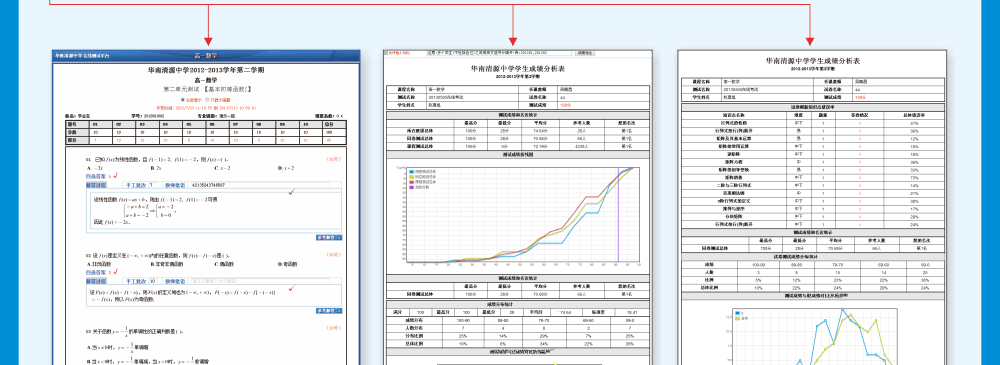Click the red legend swatch in the score line chart
Viewport: 1000px width, 365px height.
tap(412, 181)
